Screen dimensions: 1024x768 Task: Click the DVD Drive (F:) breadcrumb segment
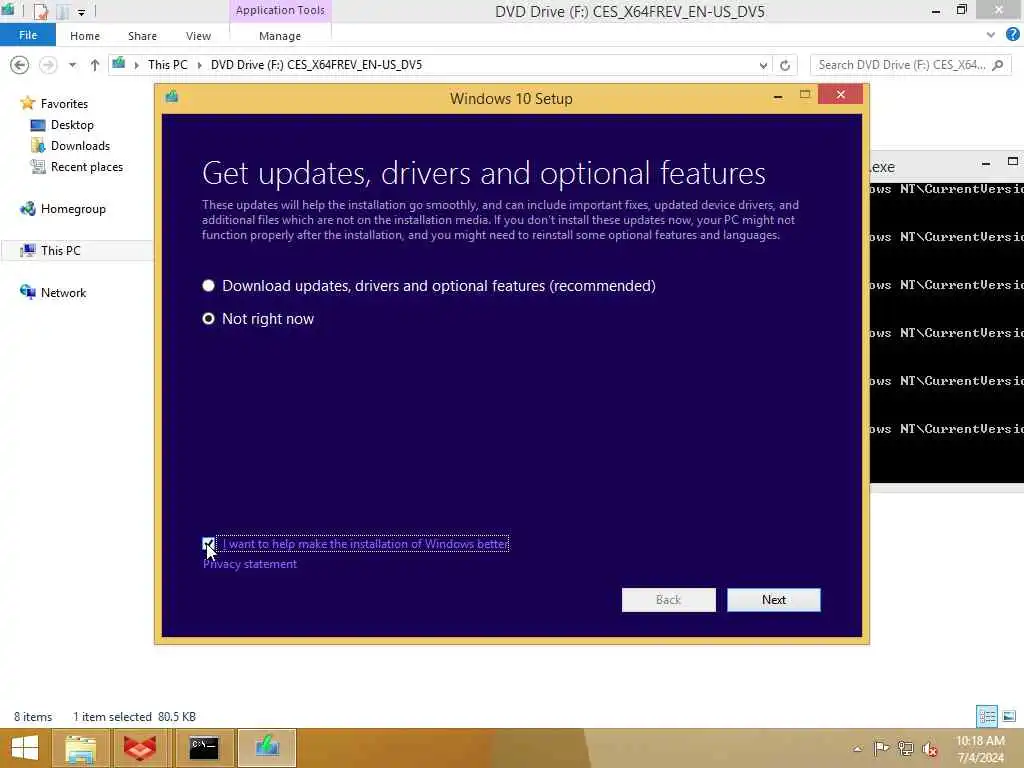point(316,65)
